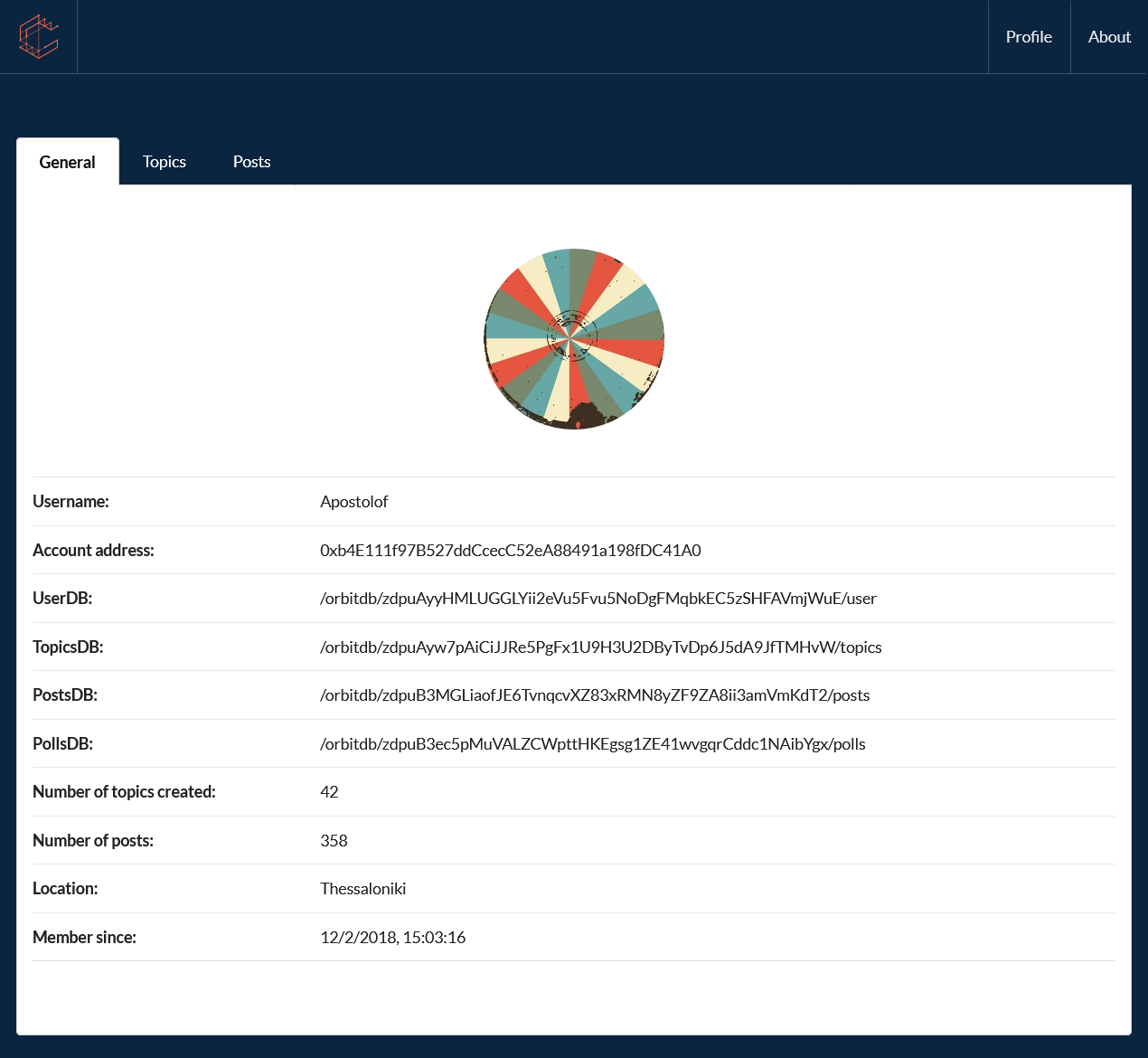Click the 'Account address:' row label
Image resolution: width=1148 pixels, height=1058 pixels.
coord(93,551)
